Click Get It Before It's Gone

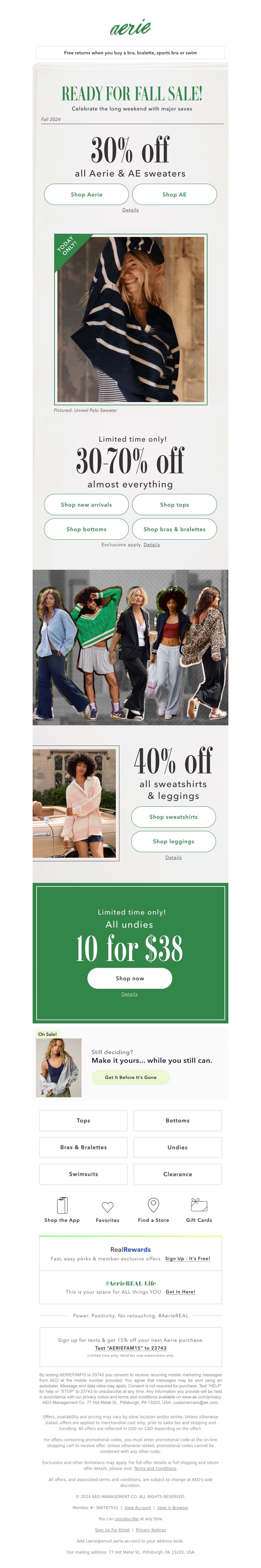[130, 1077]
